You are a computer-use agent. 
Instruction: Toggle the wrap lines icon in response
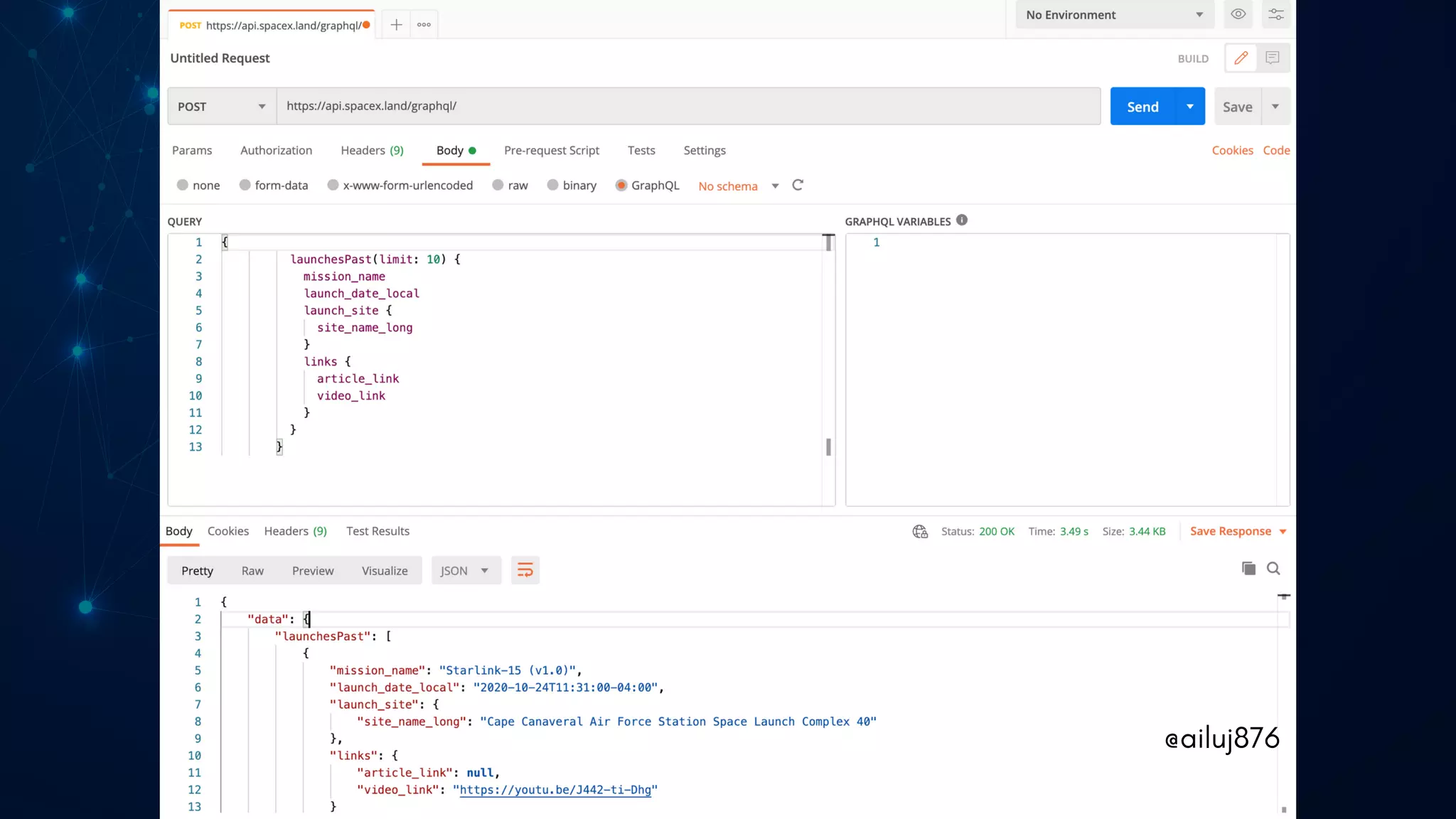pyautogui.click(x=525, y=570)
